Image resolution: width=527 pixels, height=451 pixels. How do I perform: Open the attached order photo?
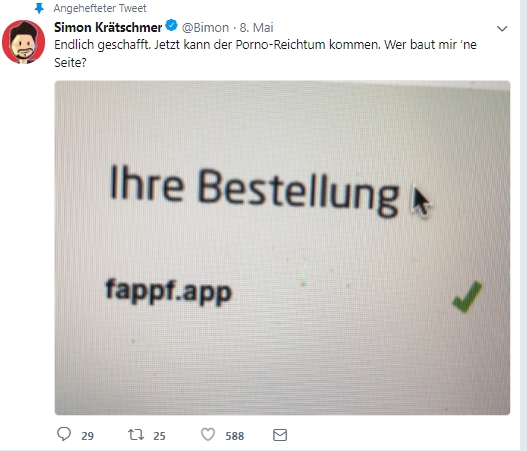(x=282, y=248)
